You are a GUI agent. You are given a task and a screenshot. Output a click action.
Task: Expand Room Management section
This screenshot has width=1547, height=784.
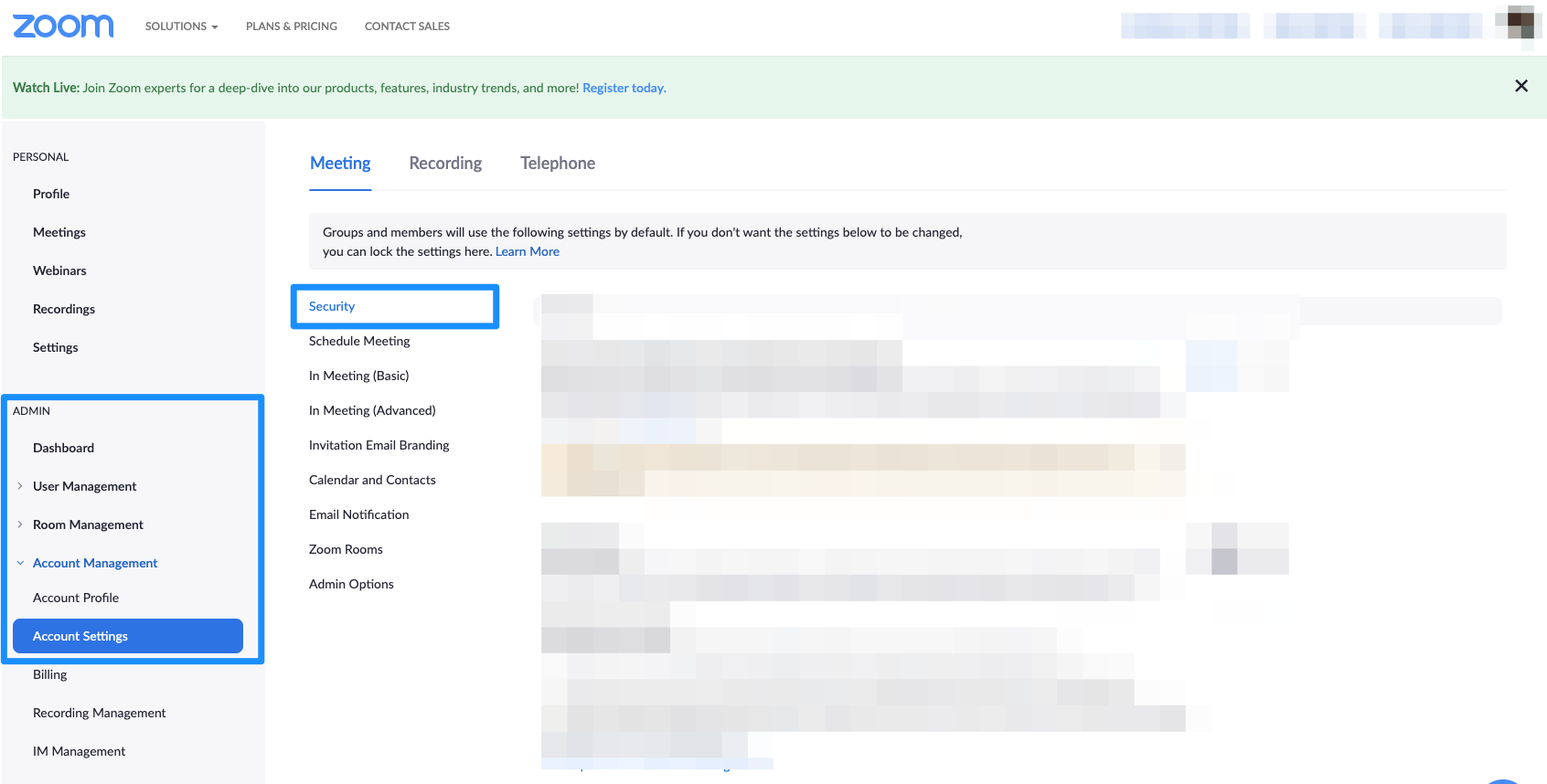point(20,524)
